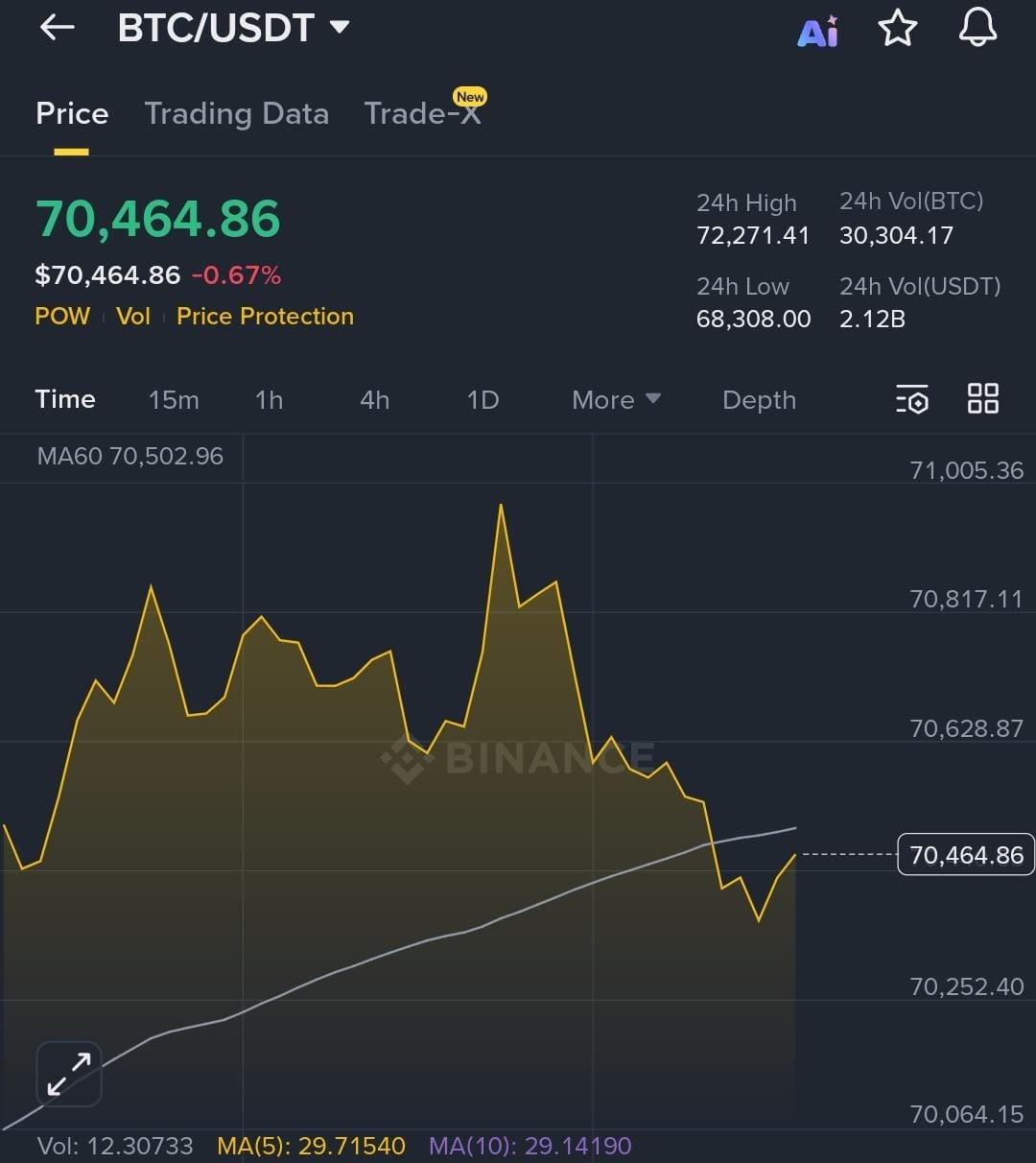This screenshot has width=1036, height=1163.
Task: Open the AI assistant icon
Action: (x=818, y=31)
